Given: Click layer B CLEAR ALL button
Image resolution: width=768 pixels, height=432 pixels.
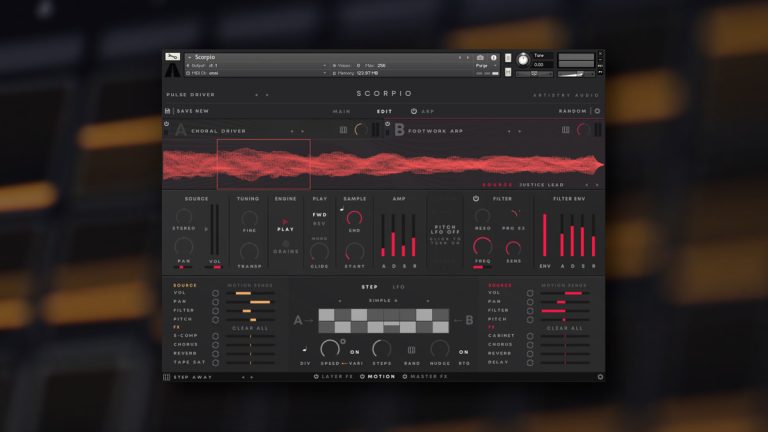Looking at the screenshot, I should pos(564,328).
